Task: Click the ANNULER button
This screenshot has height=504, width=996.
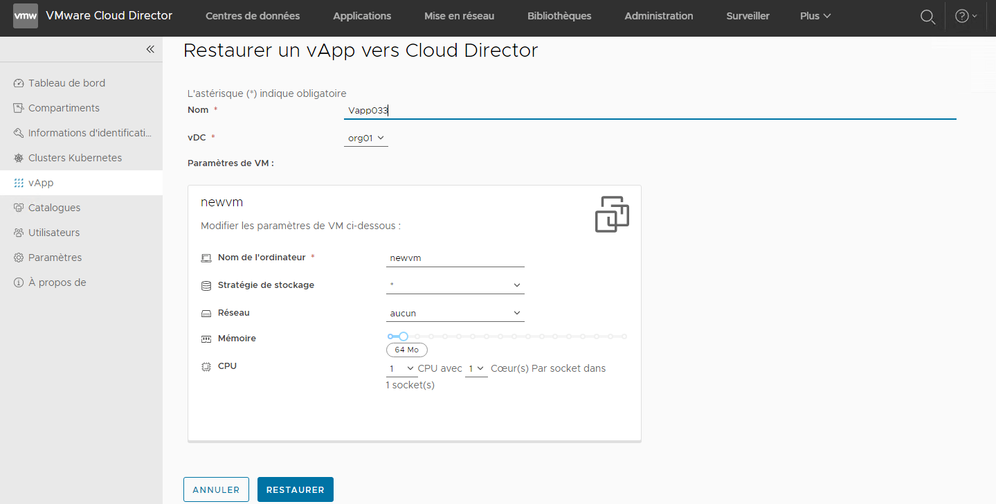Action: pos(216,490)
